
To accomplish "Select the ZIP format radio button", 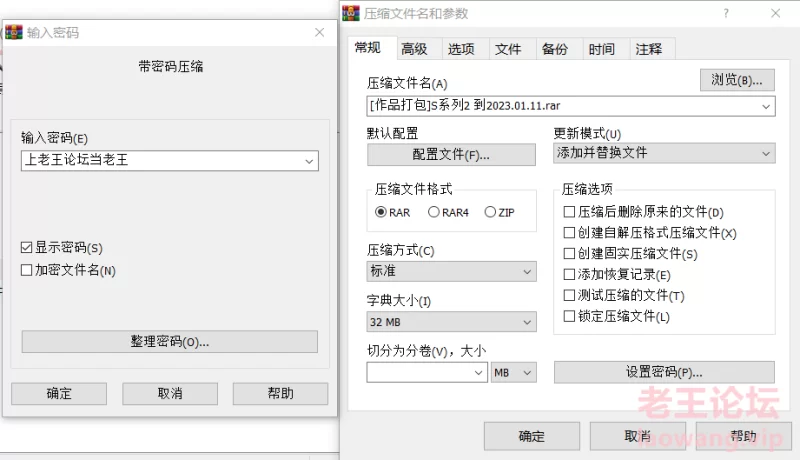I will (x=490, y=212).
